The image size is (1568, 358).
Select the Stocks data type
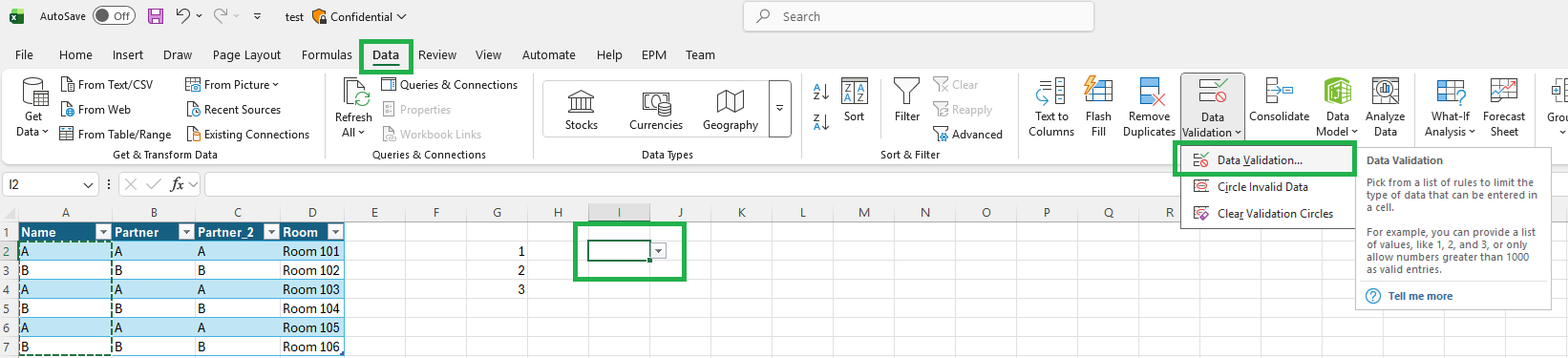click(x=582, y=110)
